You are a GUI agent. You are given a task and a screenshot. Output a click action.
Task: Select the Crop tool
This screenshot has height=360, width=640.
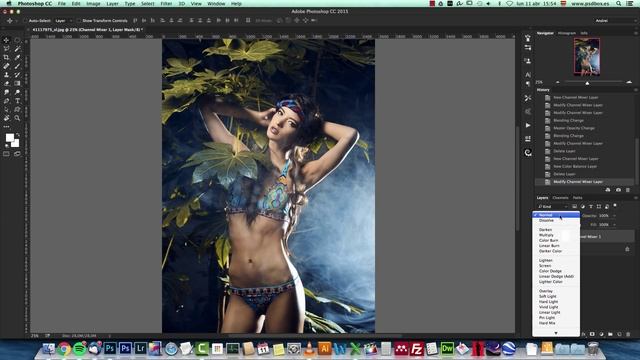pyautogui.click(x=6, y=58)
